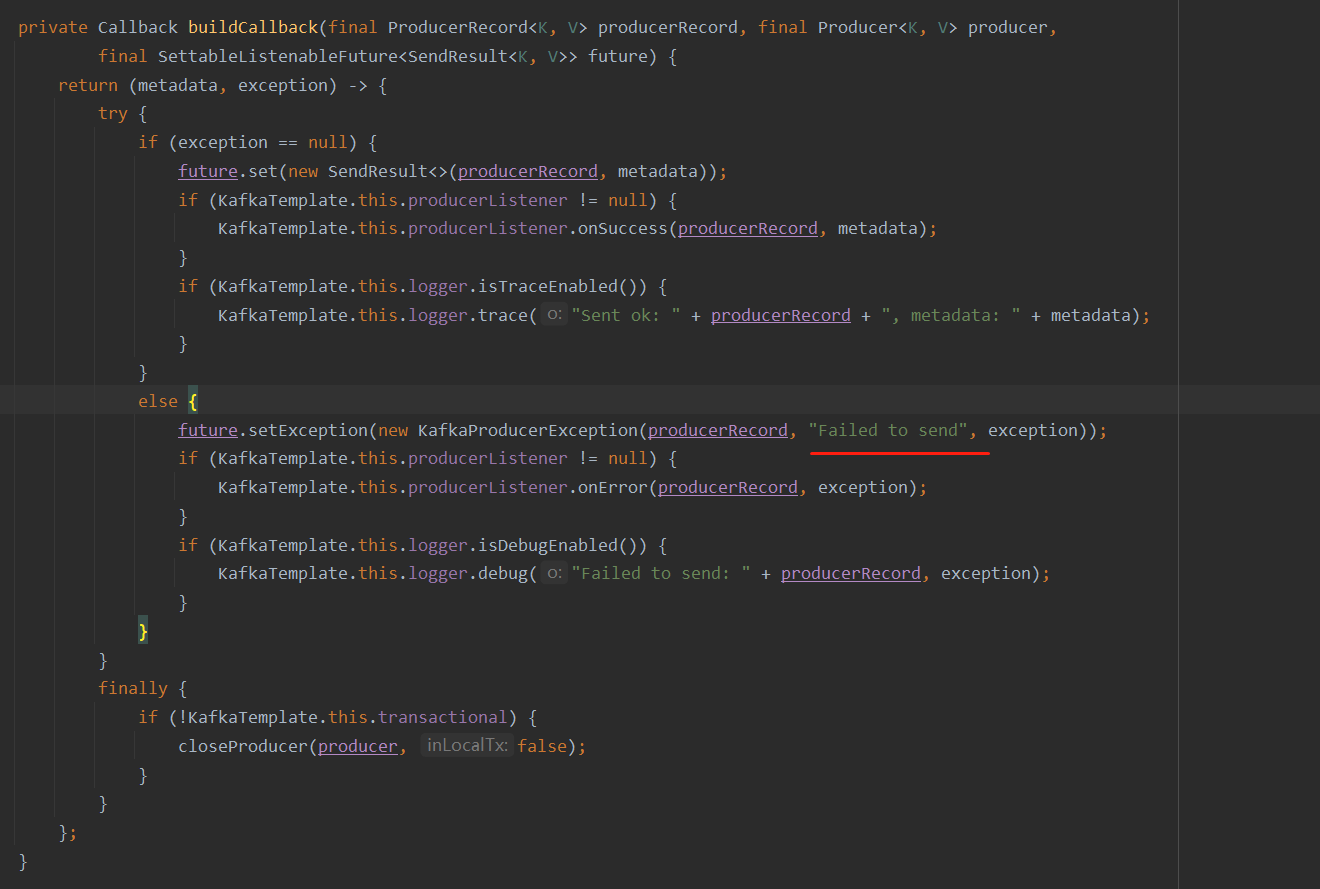The width and height of the screenshot is (1320, 889).
Task: Click the parameter hint before "Failed to send: "
Action: coord(553,573)
